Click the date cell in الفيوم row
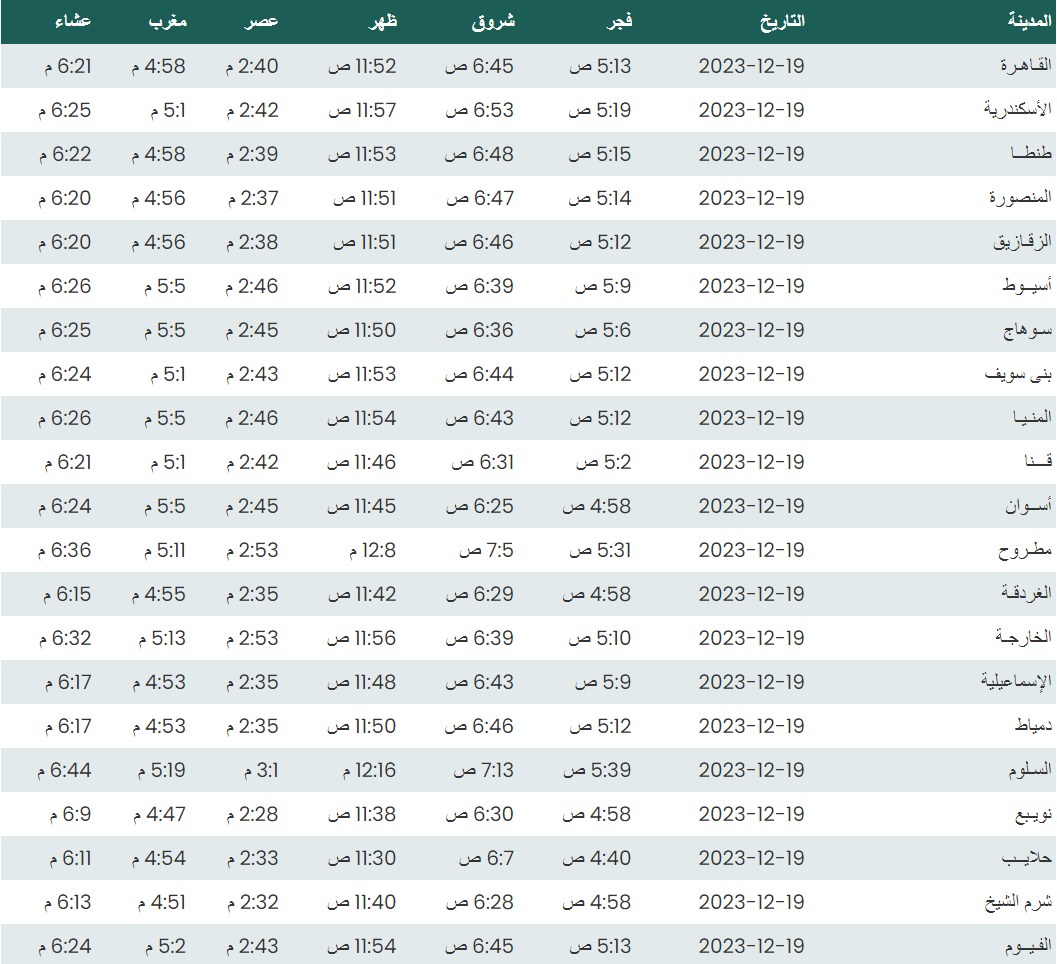 coord(751,946)
